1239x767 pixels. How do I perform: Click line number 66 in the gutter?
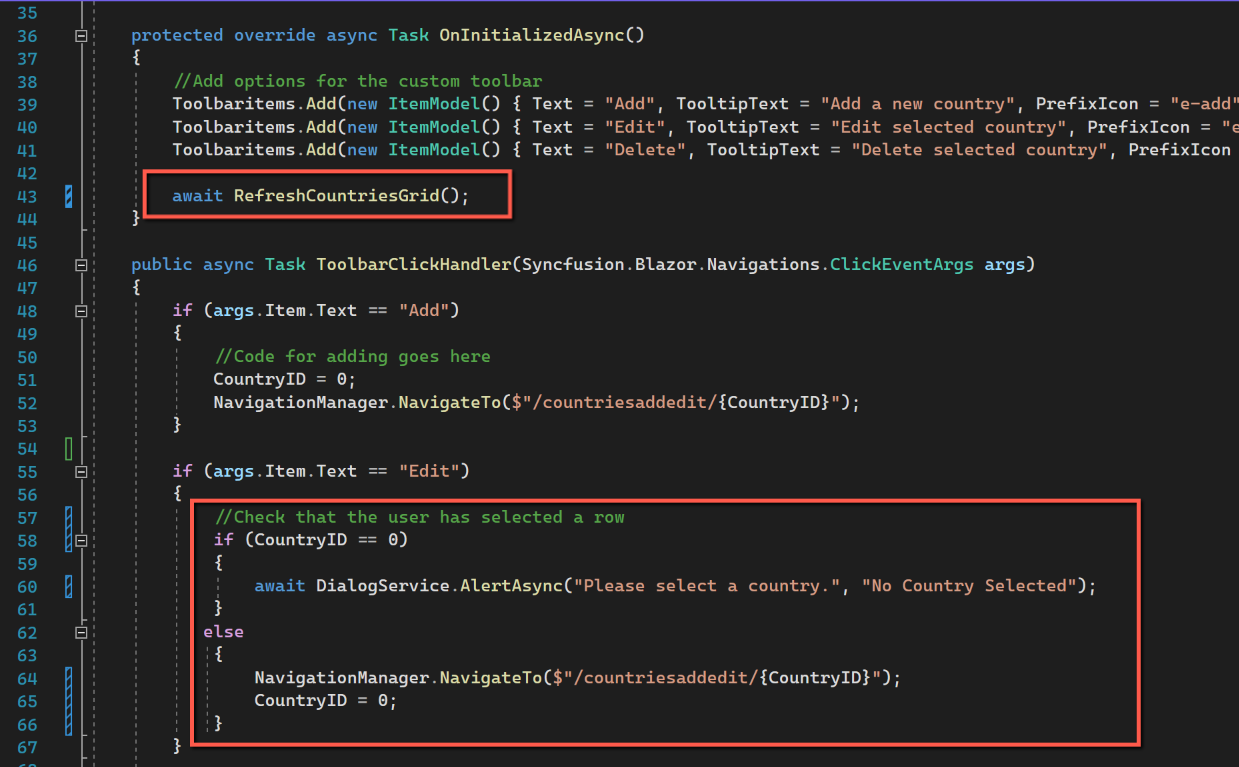(x=27, y=723)
